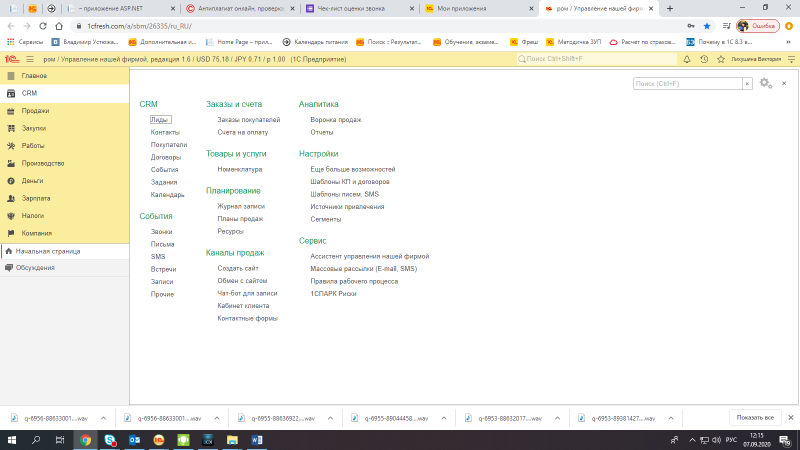Viewport: 800px width, 450px height.
Task: Open menu settings gear icon
Action: coord(765,83)
